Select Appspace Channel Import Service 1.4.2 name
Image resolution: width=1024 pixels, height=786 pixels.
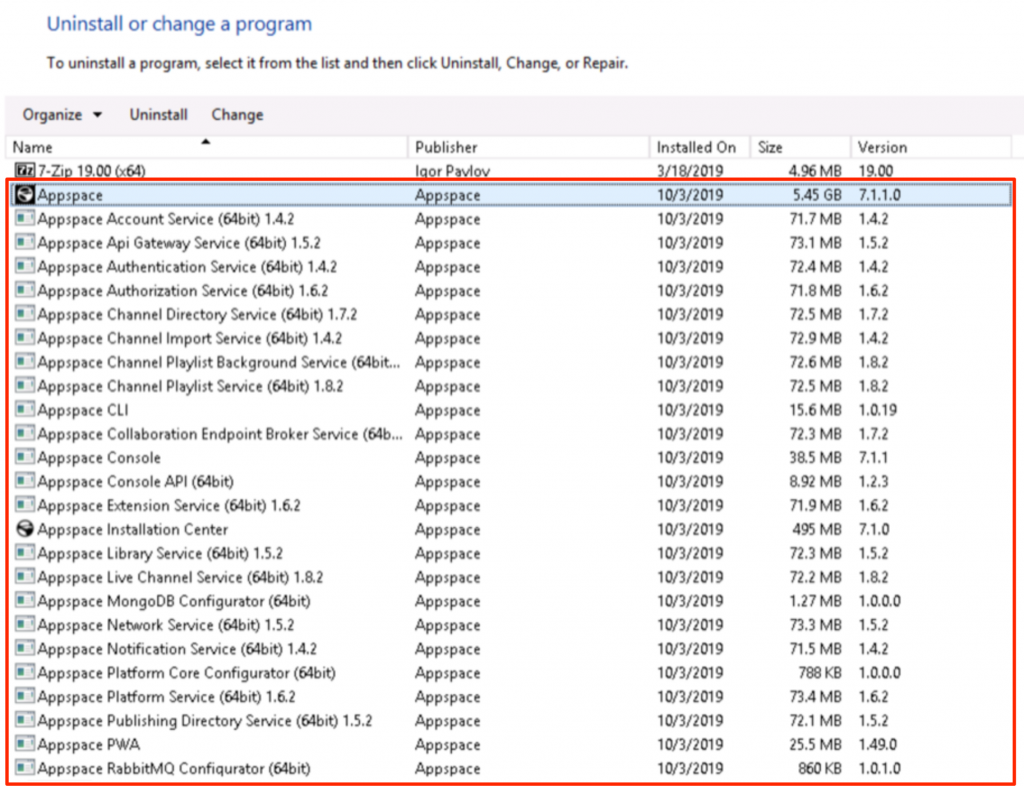[x=190, y=338]
